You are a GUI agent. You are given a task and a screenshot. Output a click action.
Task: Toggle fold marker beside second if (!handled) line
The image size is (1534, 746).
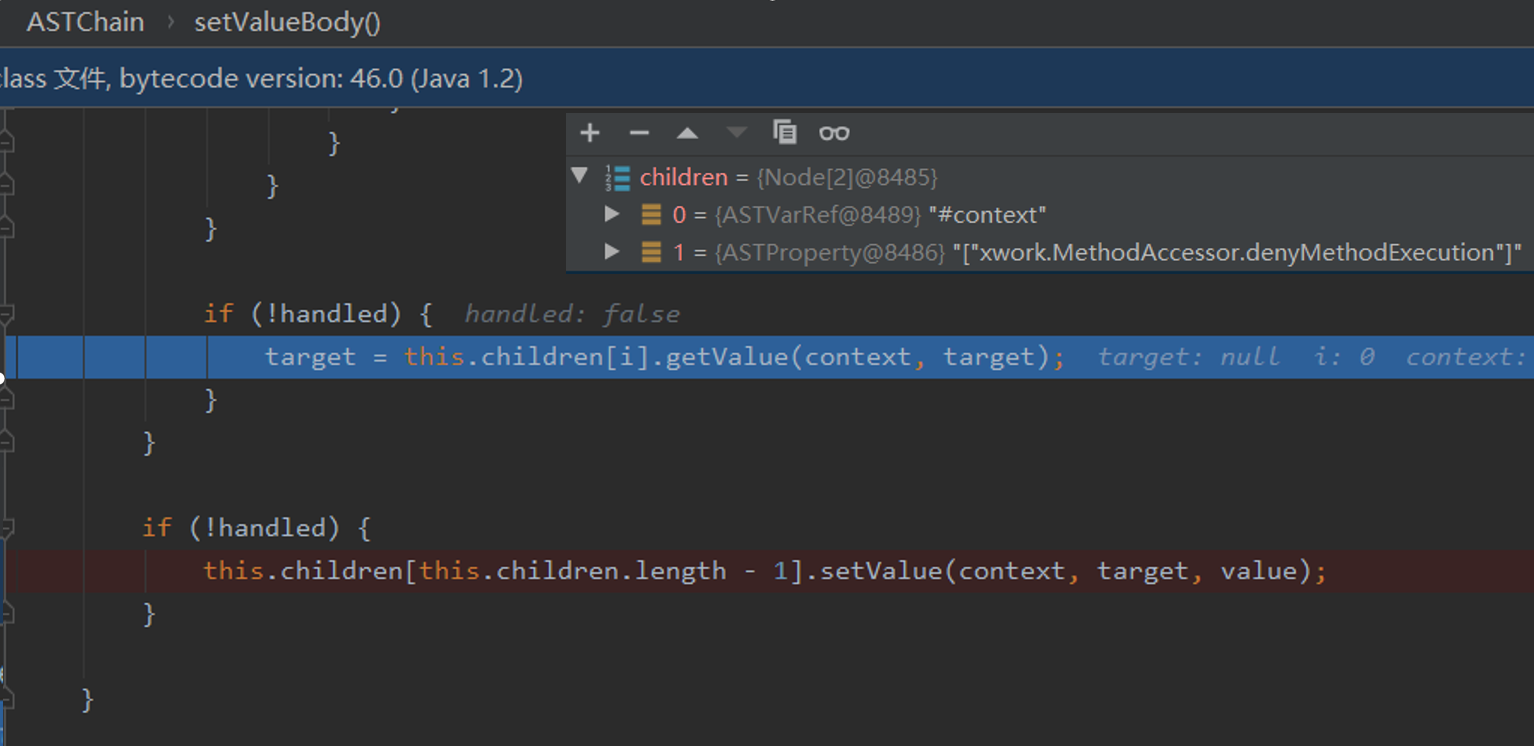(6, 528)
